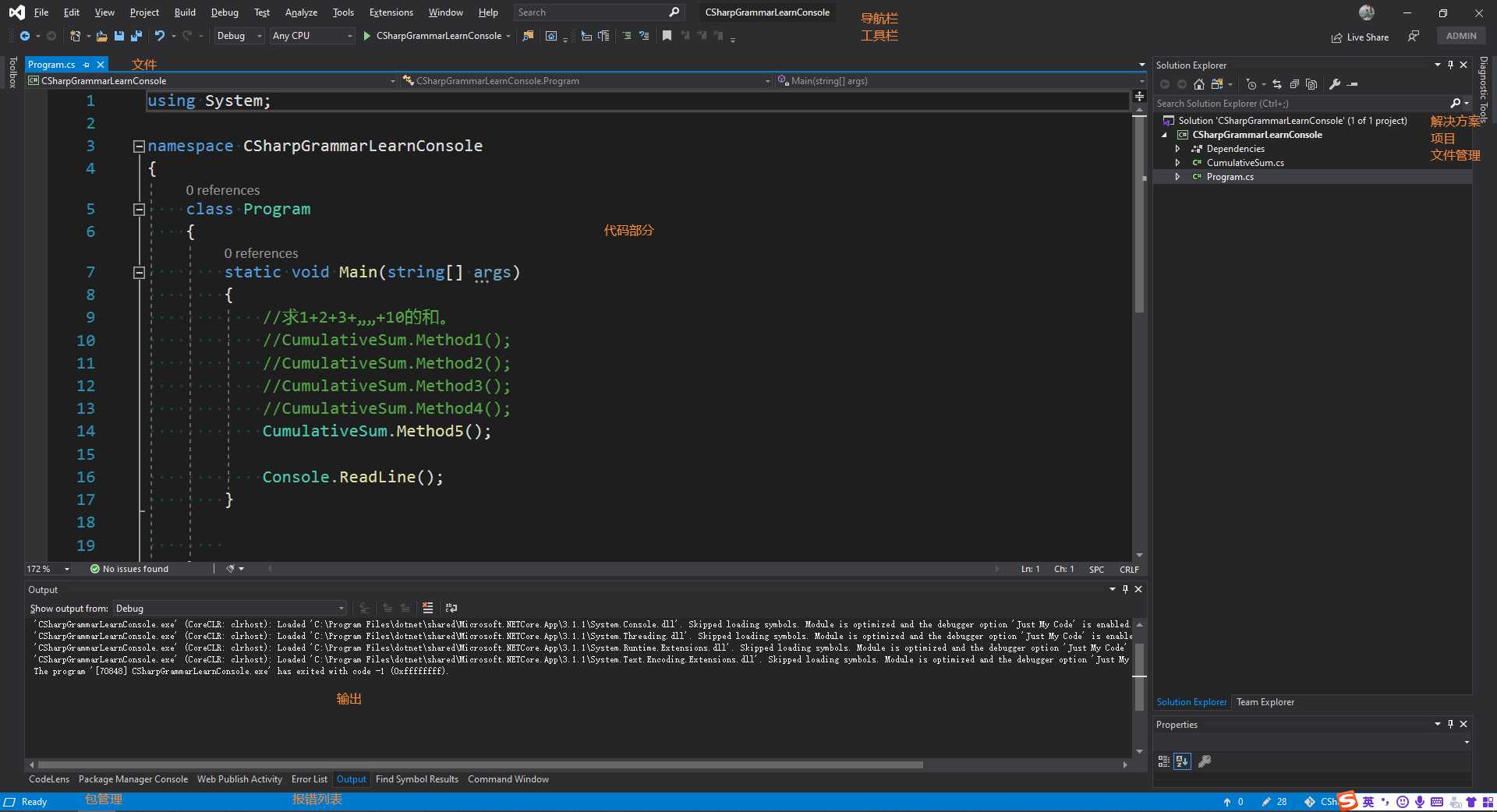Open Properties via the wrench icon
The image size is (1497, 812).
tap(1335, 84)
